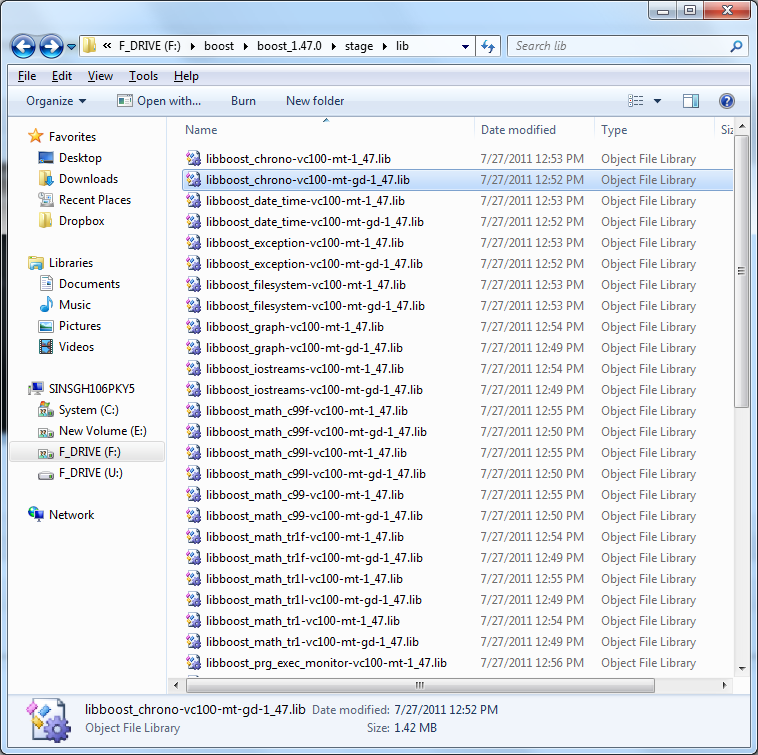The width and height of the screenshot is (758, 755).
Task: Click the F_DRIVE (U:) drive icon
Action: coord(46,474)
